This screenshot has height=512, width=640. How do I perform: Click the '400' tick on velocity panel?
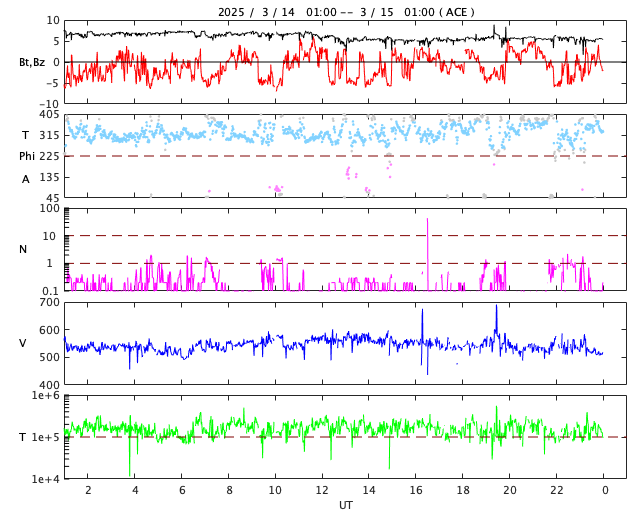click(x=49, y=385)
